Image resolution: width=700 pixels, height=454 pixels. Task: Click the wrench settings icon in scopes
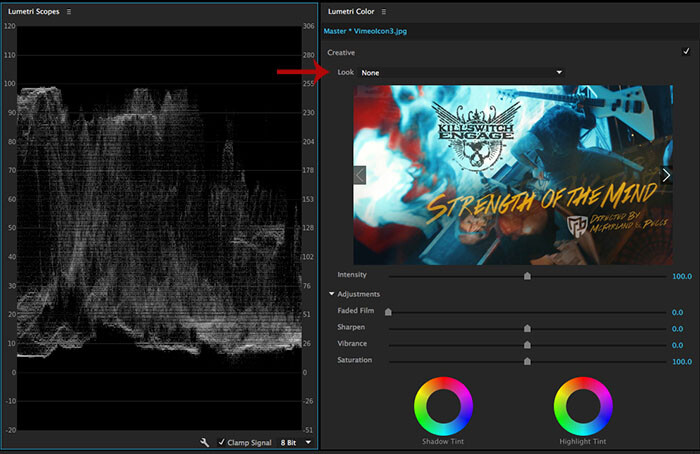click(204, 442)
